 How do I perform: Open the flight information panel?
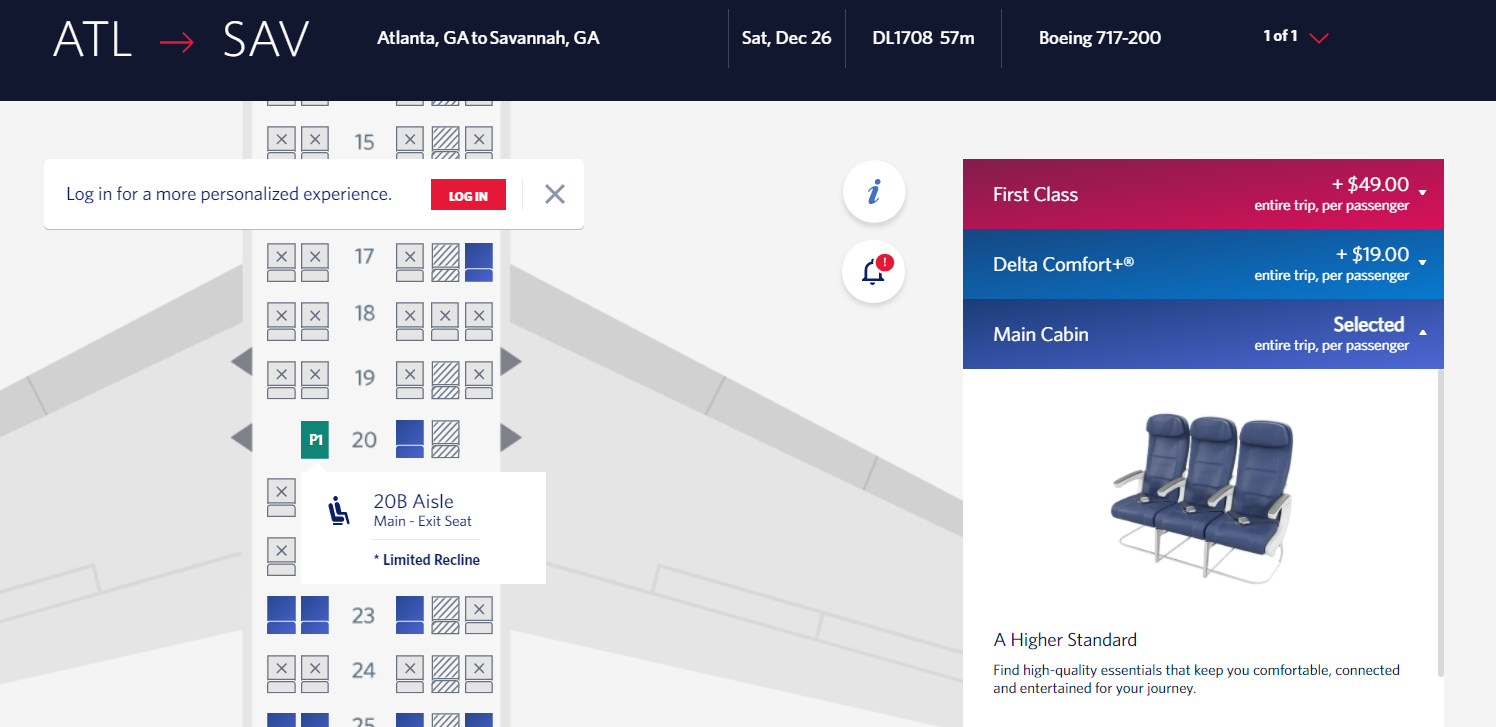point(873,191)
